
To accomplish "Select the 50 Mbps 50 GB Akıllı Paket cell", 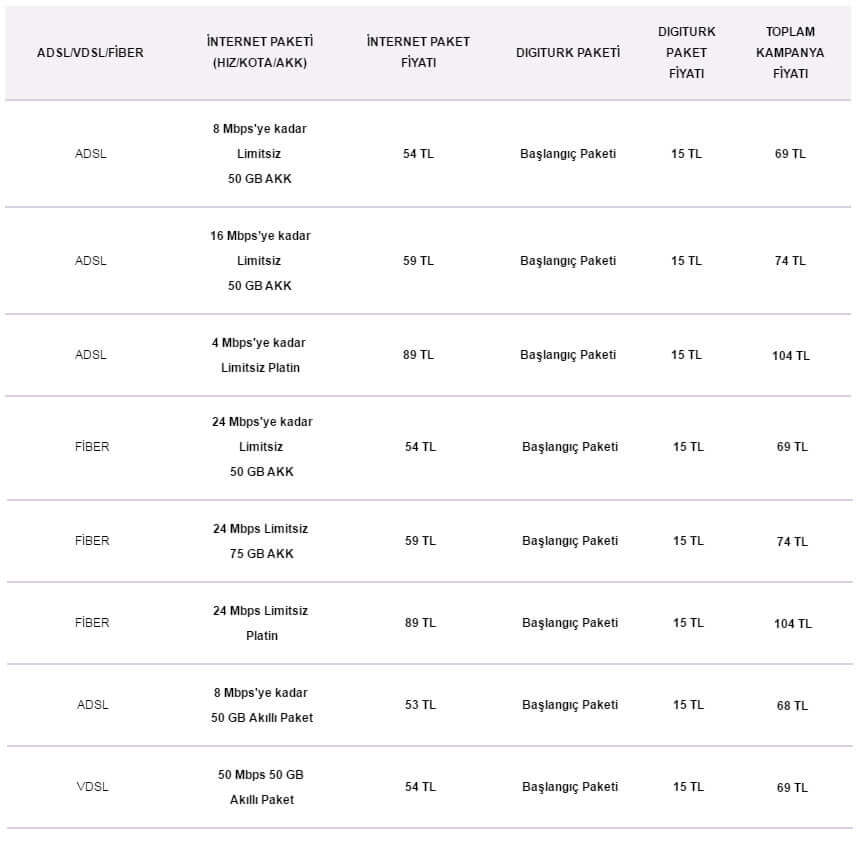I will [260, 787].
